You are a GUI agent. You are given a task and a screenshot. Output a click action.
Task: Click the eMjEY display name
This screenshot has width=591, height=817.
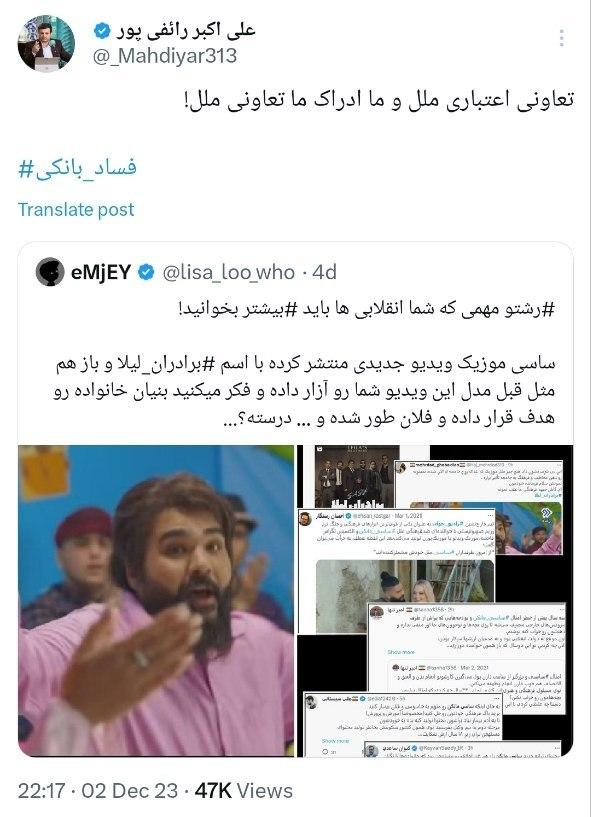click(x=101, y=273)
